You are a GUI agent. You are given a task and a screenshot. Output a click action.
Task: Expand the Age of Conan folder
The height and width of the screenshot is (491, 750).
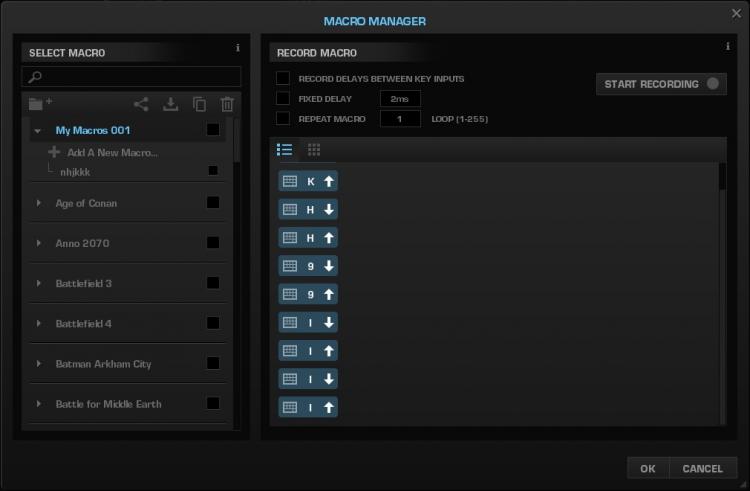(38, 203)
